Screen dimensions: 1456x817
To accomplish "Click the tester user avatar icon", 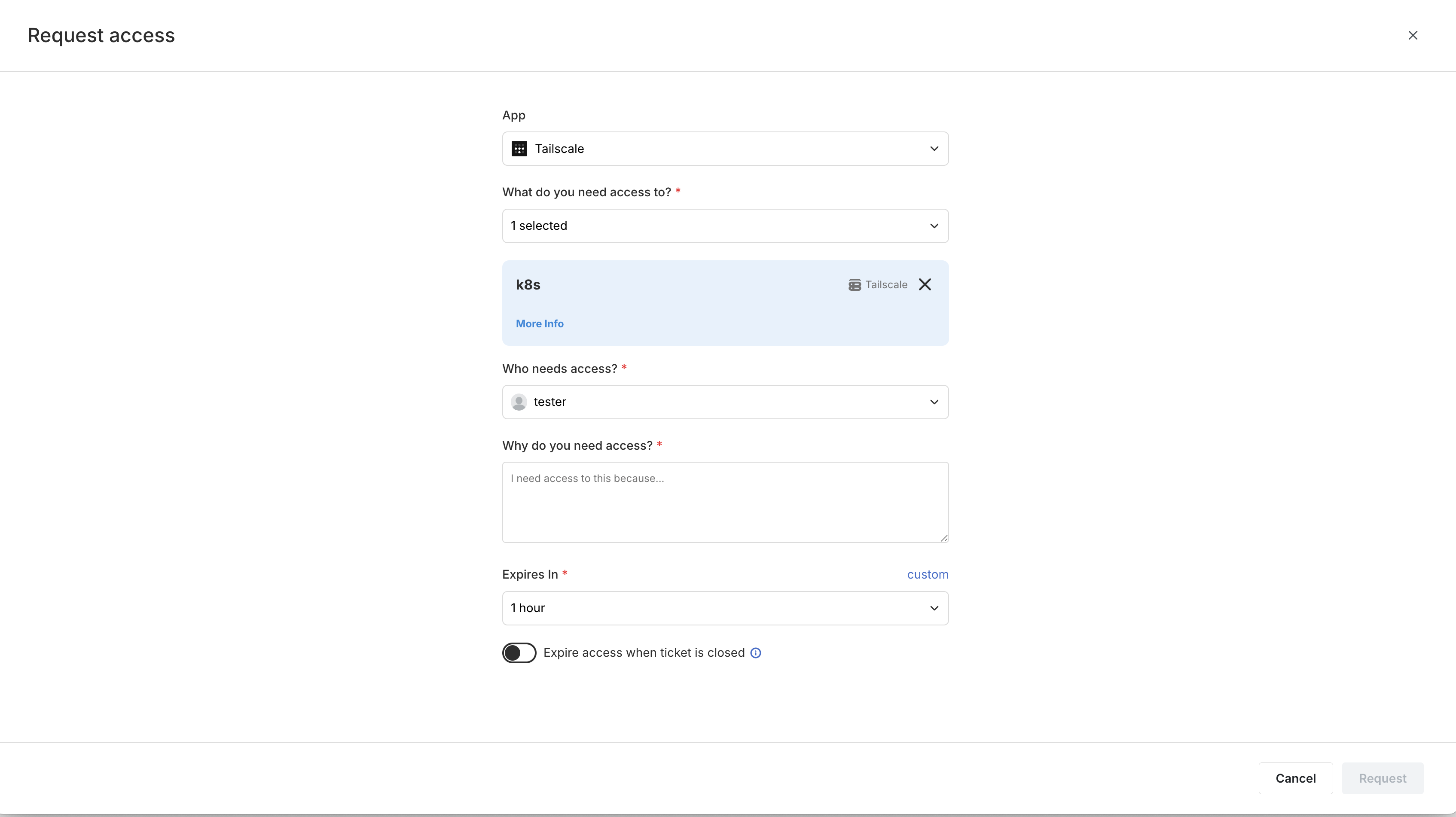I will click(x=518, y=402).
